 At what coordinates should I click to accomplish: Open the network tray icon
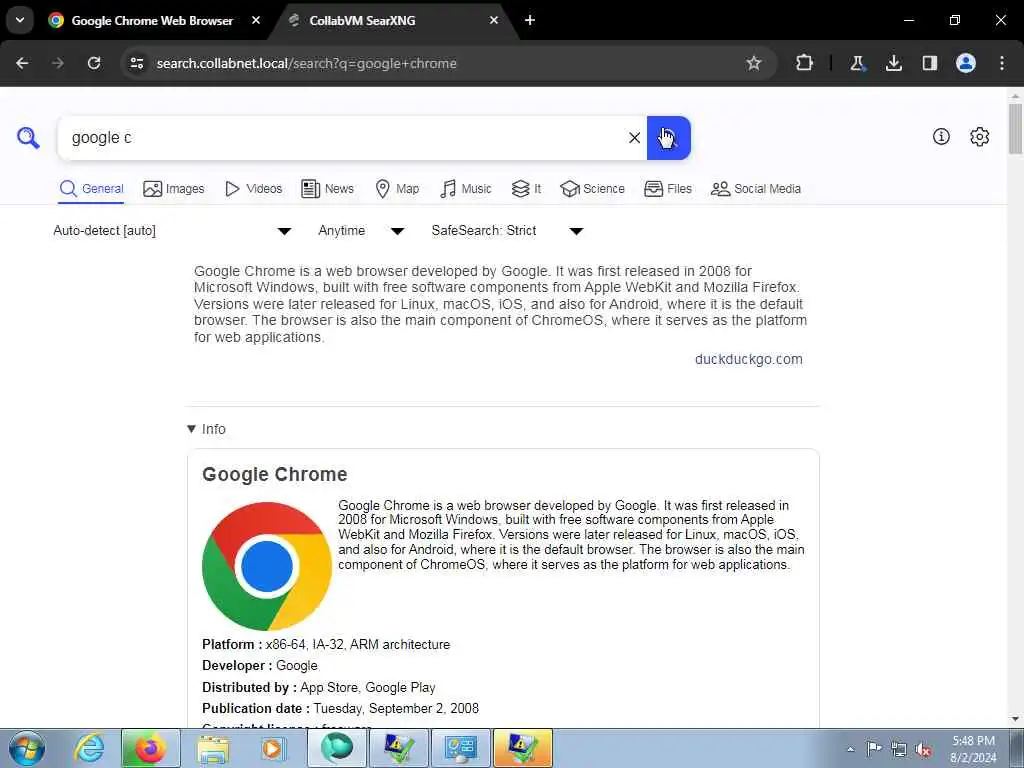(x=899, y=749)
